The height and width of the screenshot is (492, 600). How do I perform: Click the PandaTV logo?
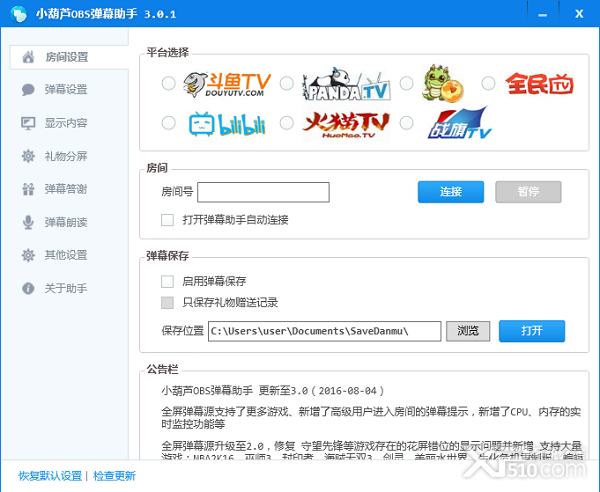pos(346,84)
